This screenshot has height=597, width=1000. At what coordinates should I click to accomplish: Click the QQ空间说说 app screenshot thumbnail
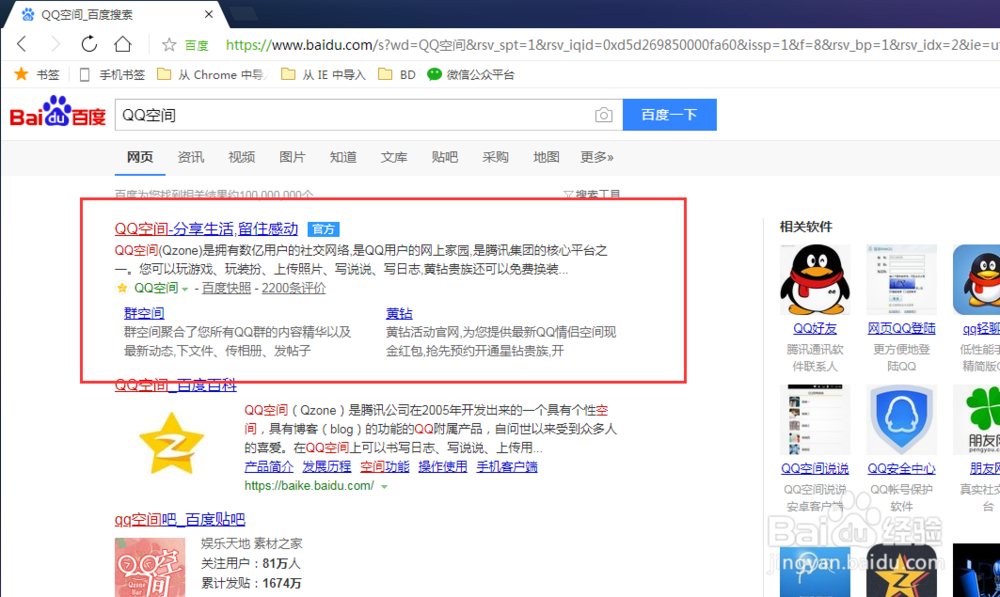[814, 419]
